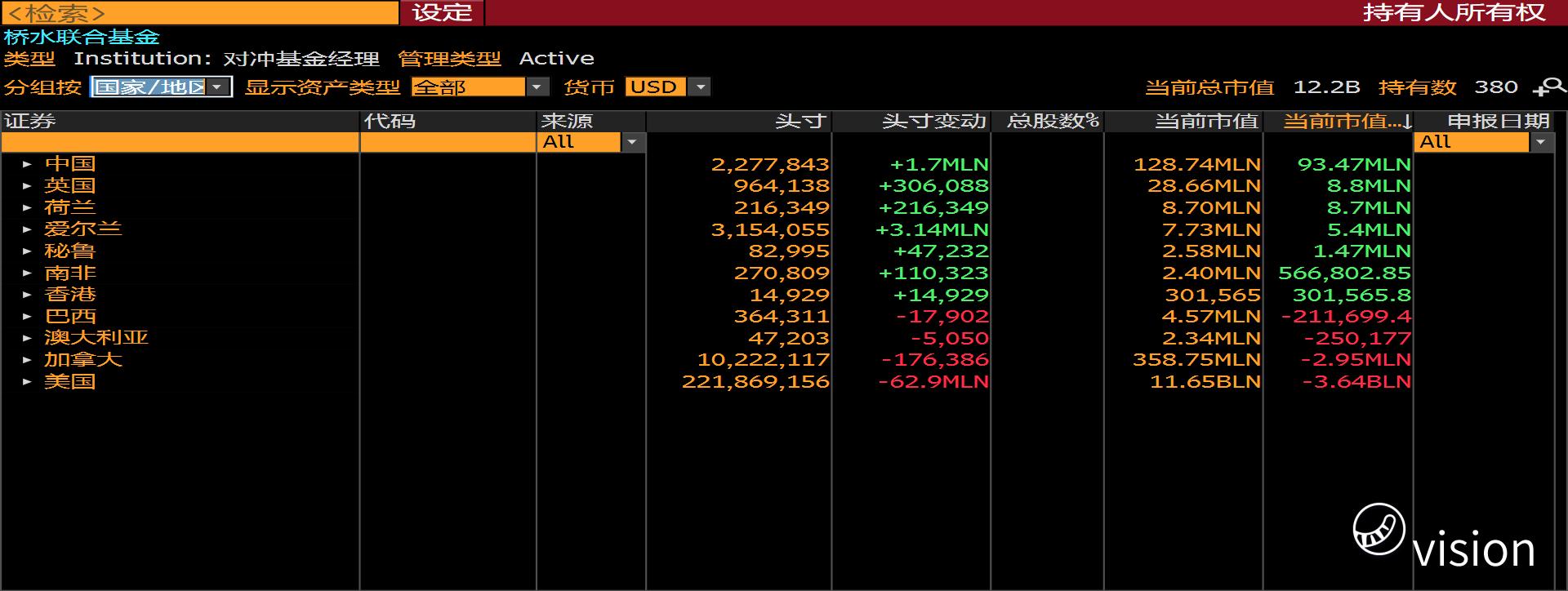The image size is (1568, 591).
Task: Click the 代码 filter input box
Action: (x=448, y=142)
